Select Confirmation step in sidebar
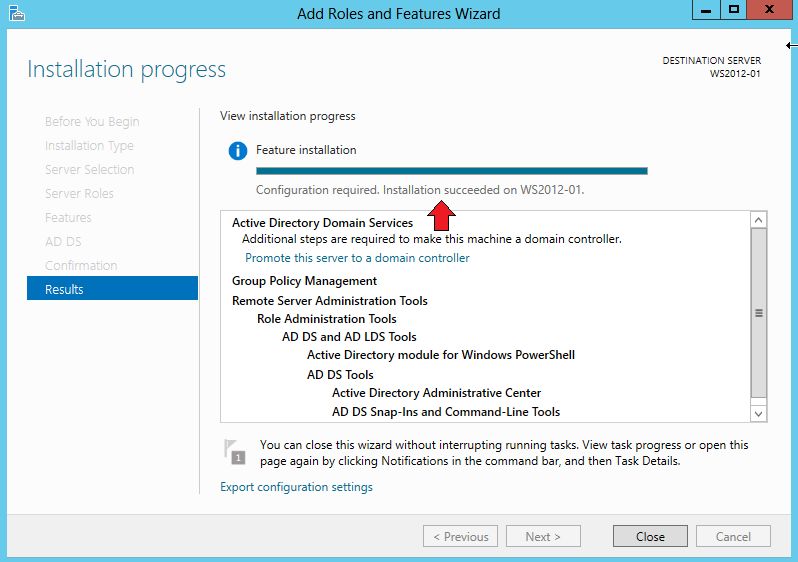 (x=81, y=265)
